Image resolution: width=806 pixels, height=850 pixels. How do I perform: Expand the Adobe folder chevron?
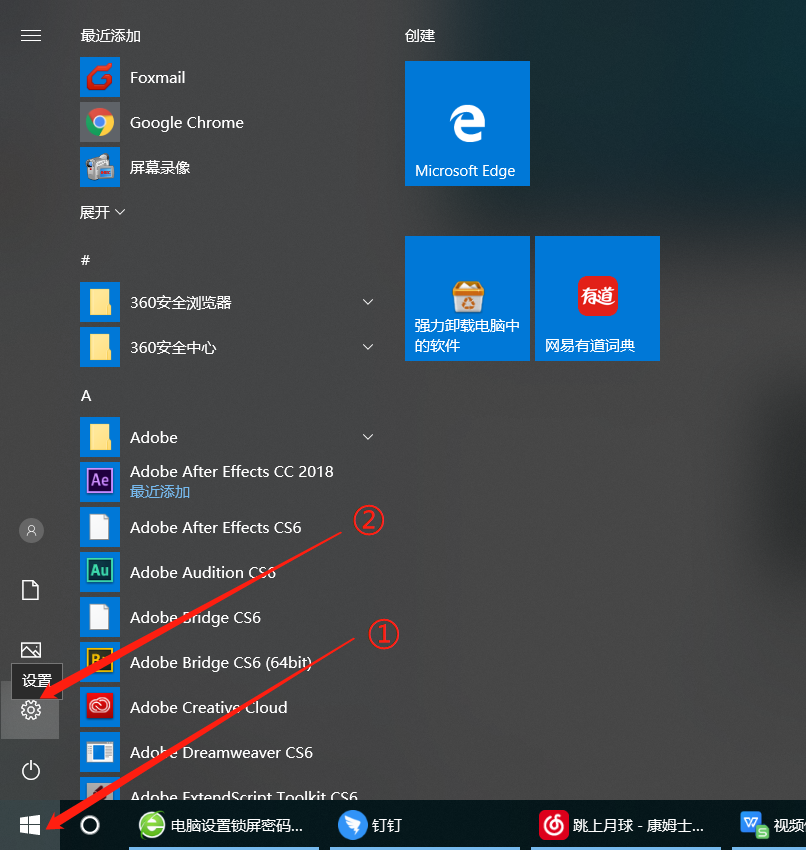(x=368, y=437)
